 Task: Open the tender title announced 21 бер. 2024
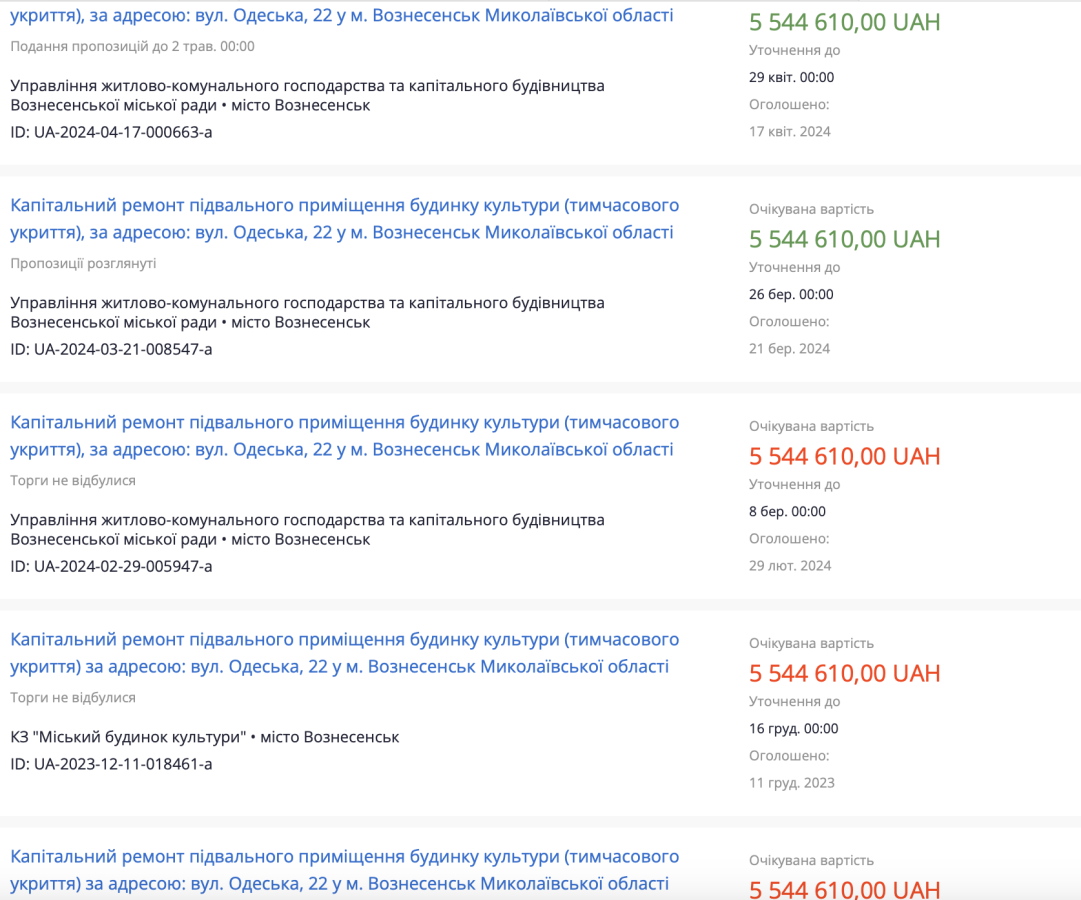344,219
